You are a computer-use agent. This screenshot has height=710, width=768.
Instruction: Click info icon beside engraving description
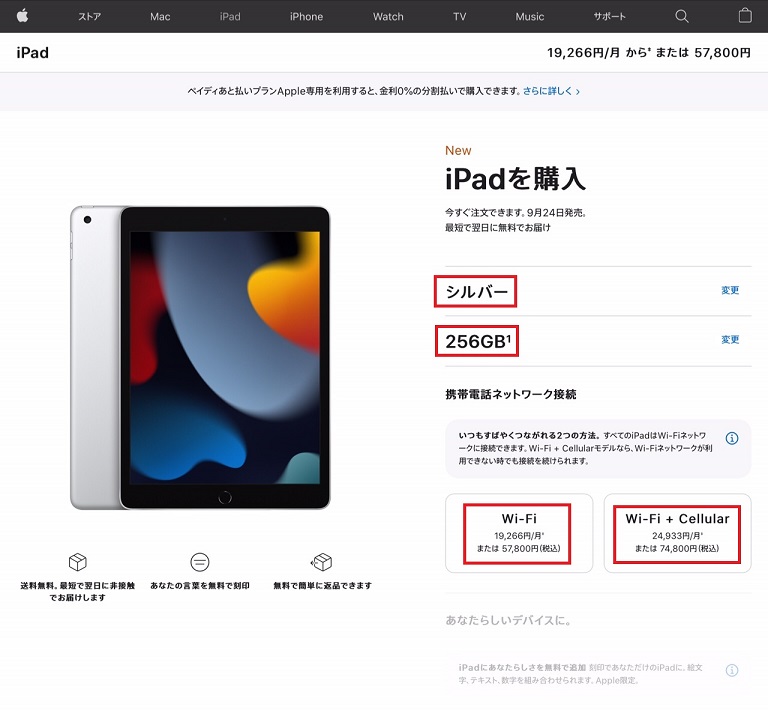click(732, 670)
